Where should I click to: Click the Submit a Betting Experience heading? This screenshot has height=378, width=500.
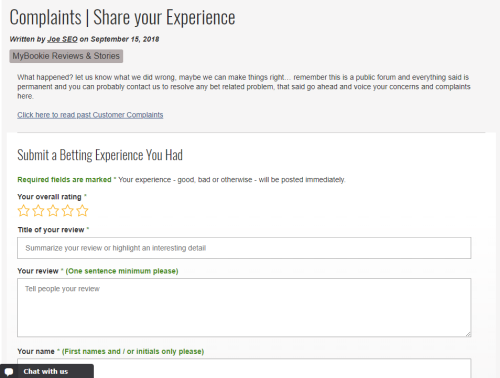click(x=100, y=155)
